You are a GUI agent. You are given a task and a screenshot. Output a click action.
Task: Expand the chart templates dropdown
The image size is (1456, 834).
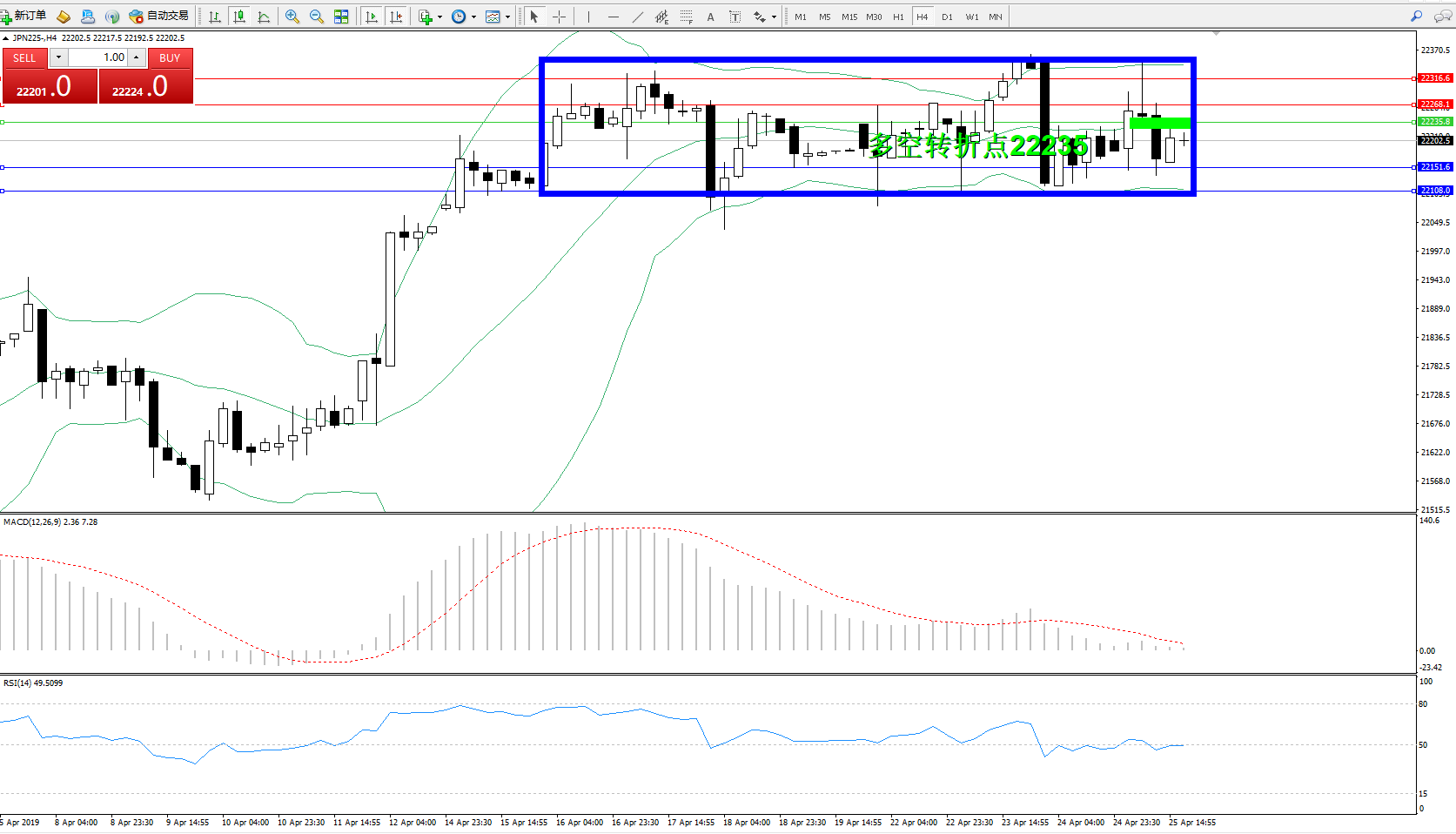pos(507,17)
